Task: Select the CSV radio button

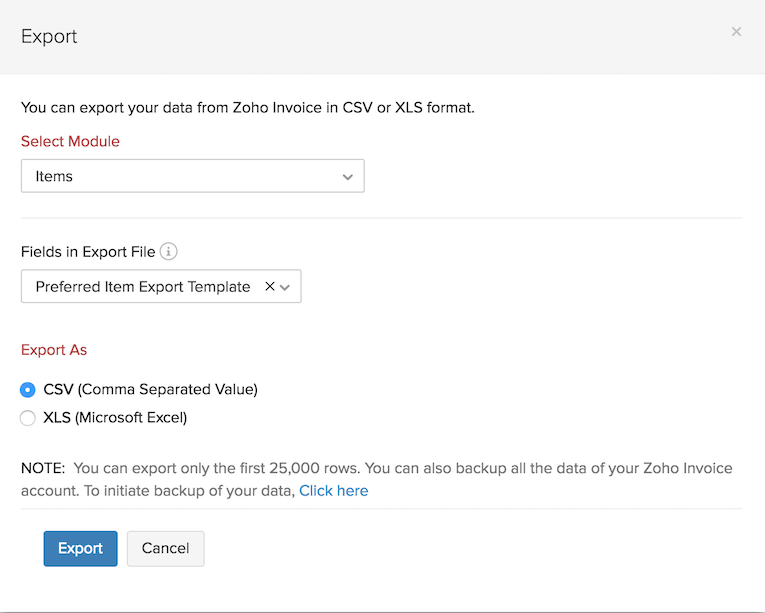Action: (x=28, y=390)
